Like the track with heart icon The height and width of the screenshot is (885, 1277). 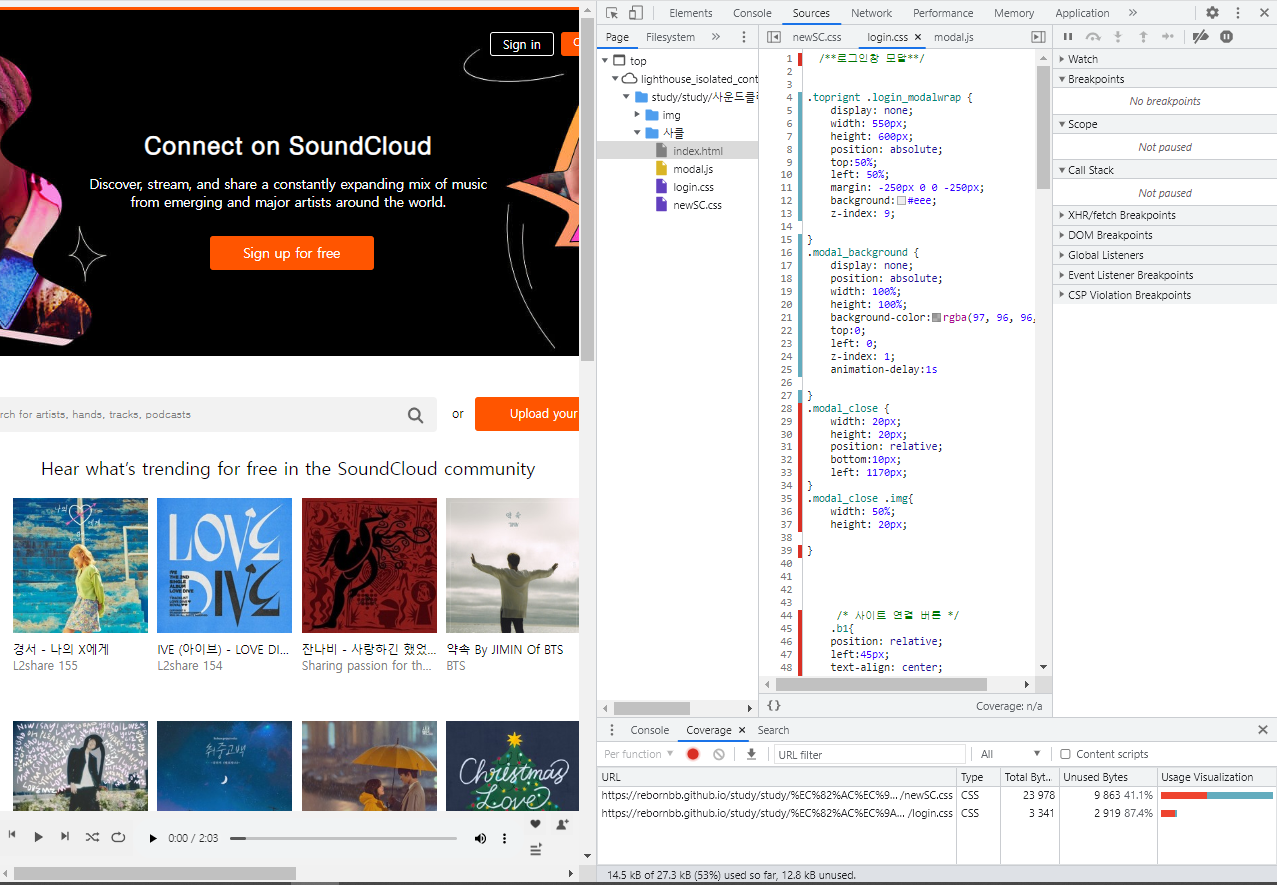click(x=536, y=824)
